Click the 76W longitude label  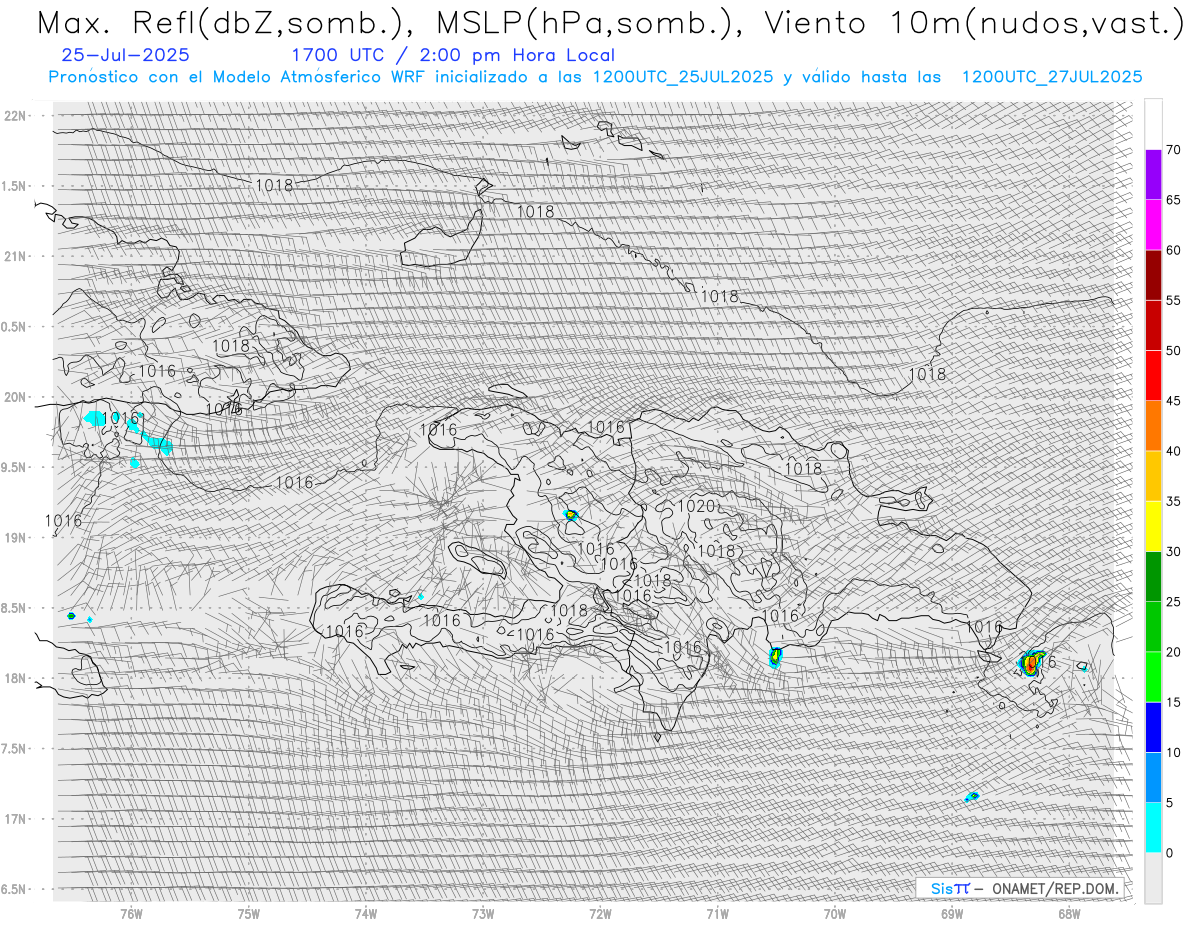pos(131,912)
